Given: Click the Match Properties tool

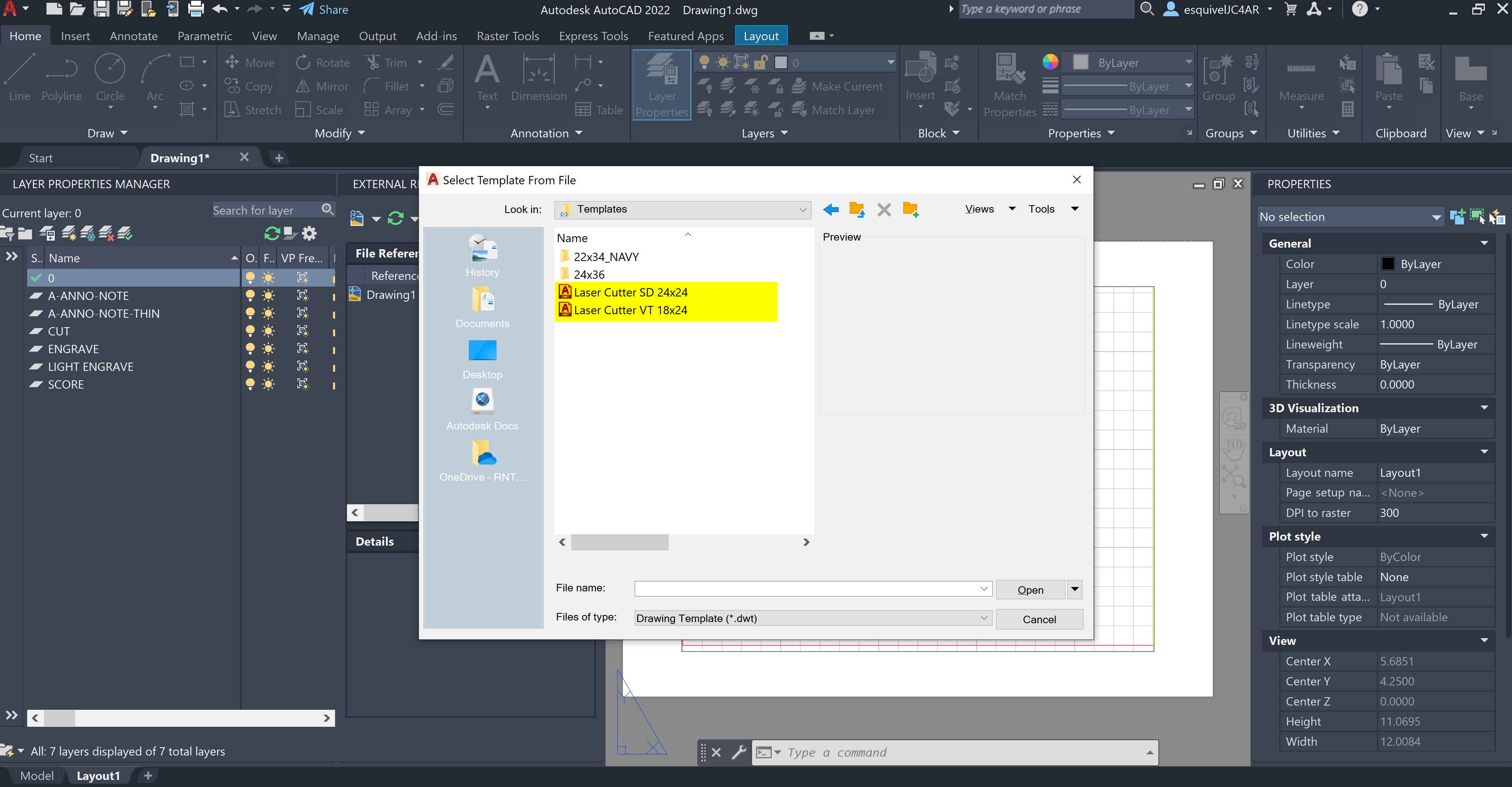Looking at the screenshot, I should coord(1010,85).
